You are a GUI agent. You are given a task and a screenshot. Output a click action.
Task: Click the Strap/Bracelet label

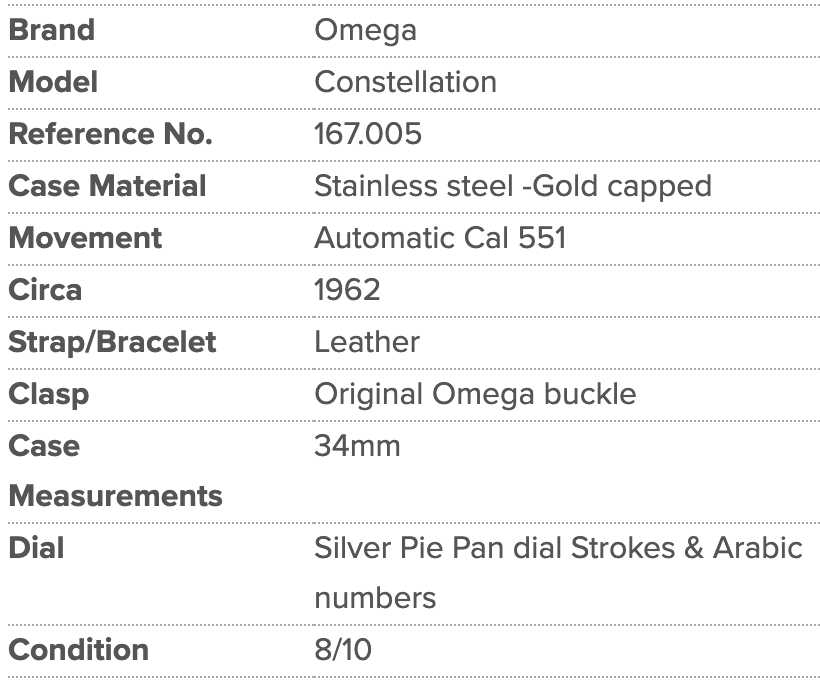coord(112,342)
